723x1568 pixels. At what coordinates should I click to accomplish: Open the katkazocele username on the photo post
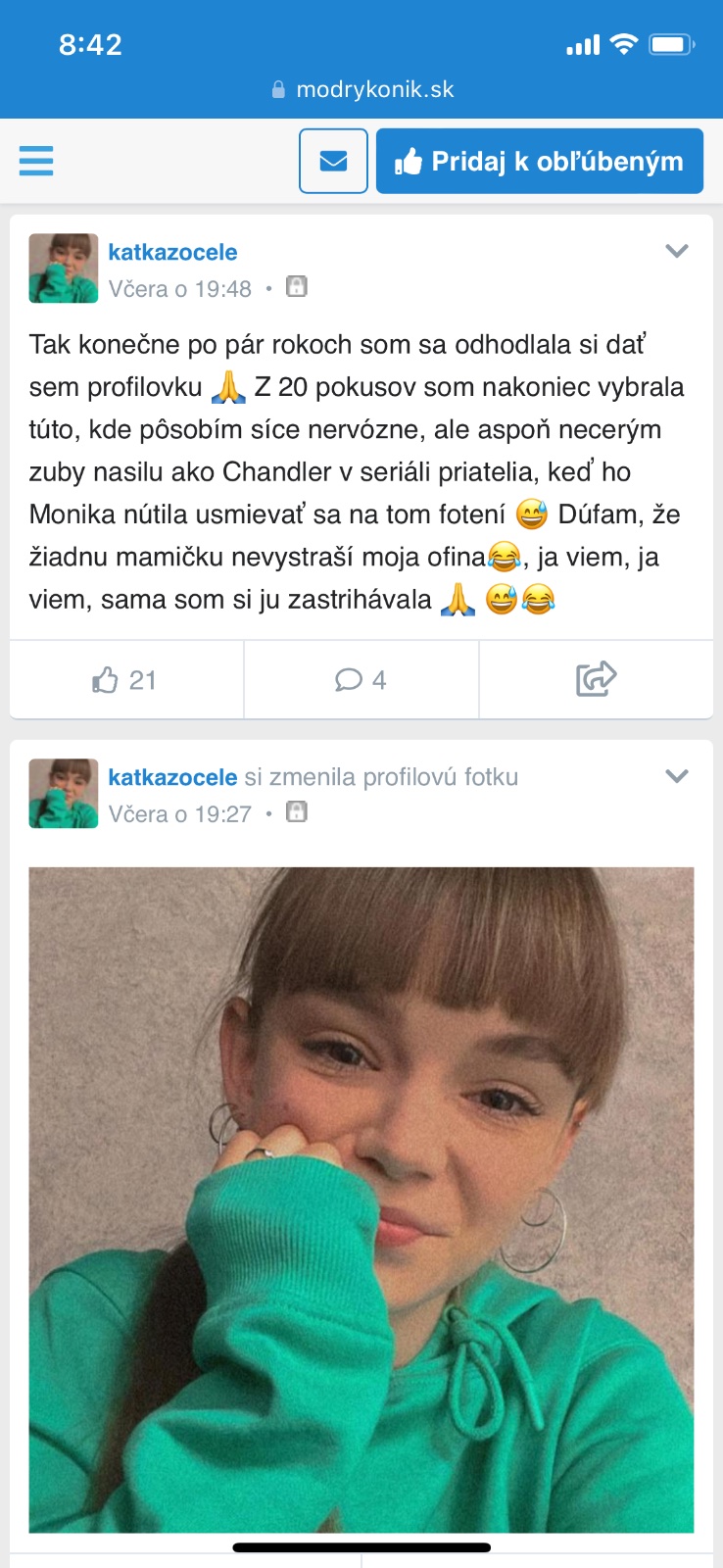point(172,777)
